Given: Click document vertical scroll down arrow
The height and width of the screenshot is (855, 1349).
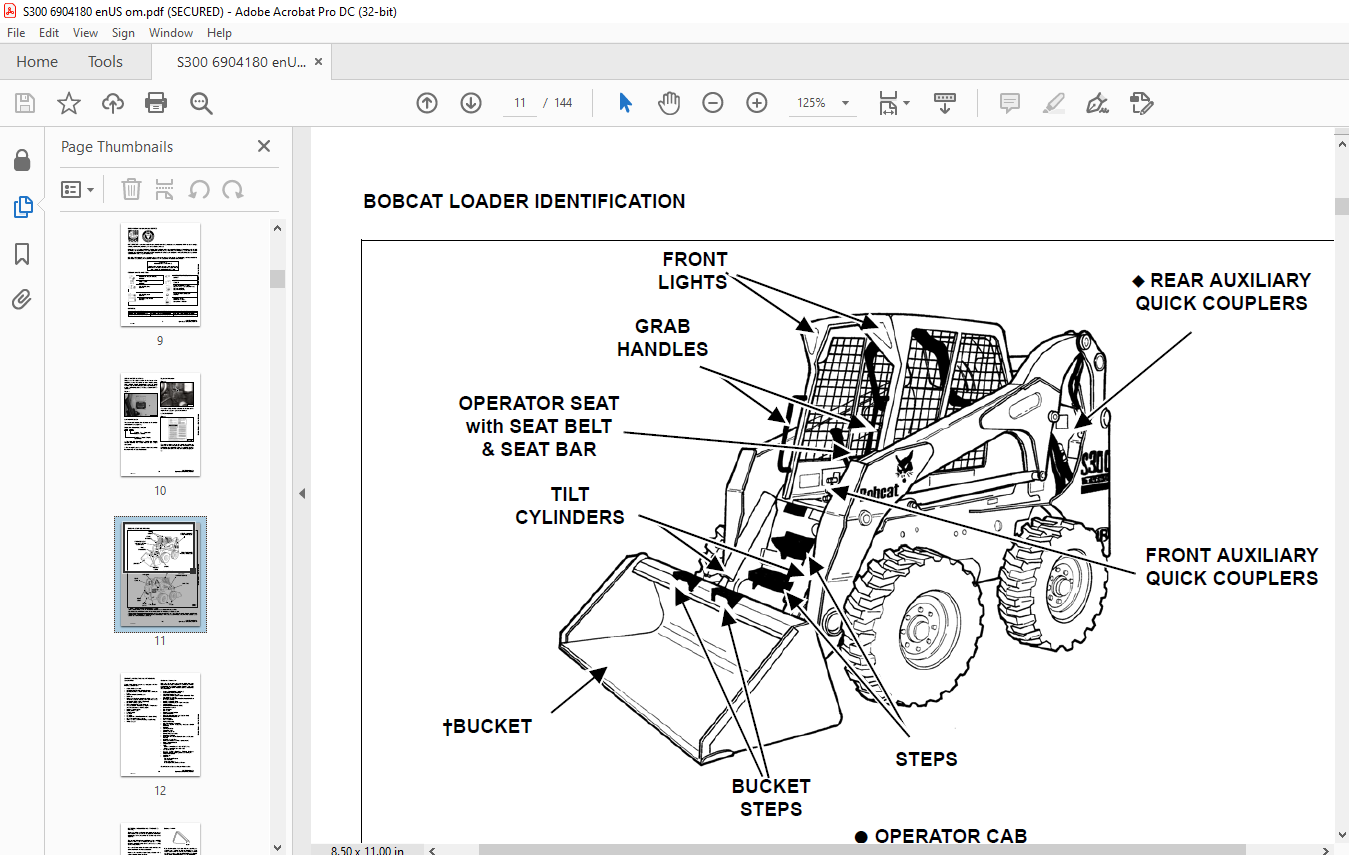Looking at the screenshot, I should pyautogui.click(x=1341, y=836).
